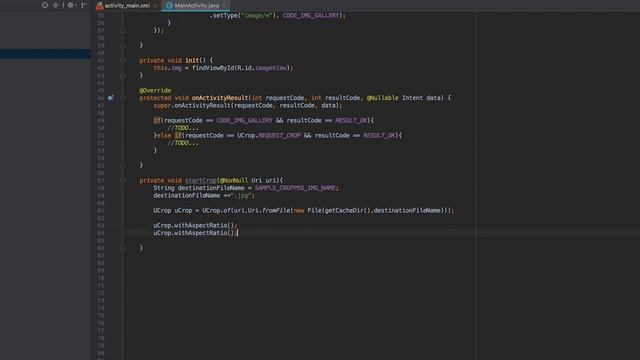Click first 'uCrop.withAspectRatio();' line
The height and width of the screenshot is (360, 640).
coord(195,225)
